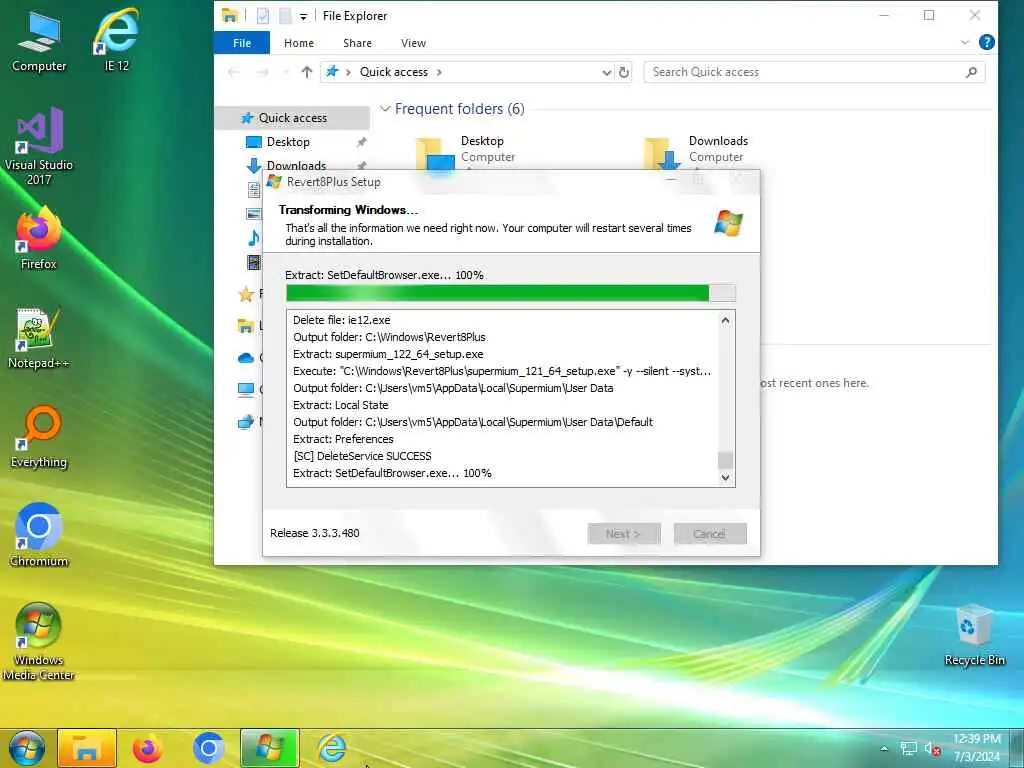The image size is (1024, 768).
Task: Switch to Home ribbon tab
Action: pyautogui.click(x=298, y=43)
